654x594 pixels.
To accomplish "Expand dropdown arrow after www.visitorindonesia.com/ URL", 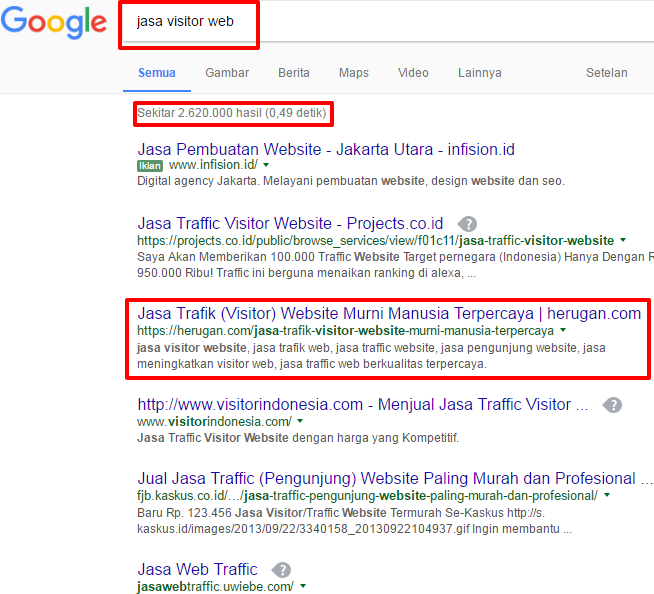I will [x=300, y=421].
